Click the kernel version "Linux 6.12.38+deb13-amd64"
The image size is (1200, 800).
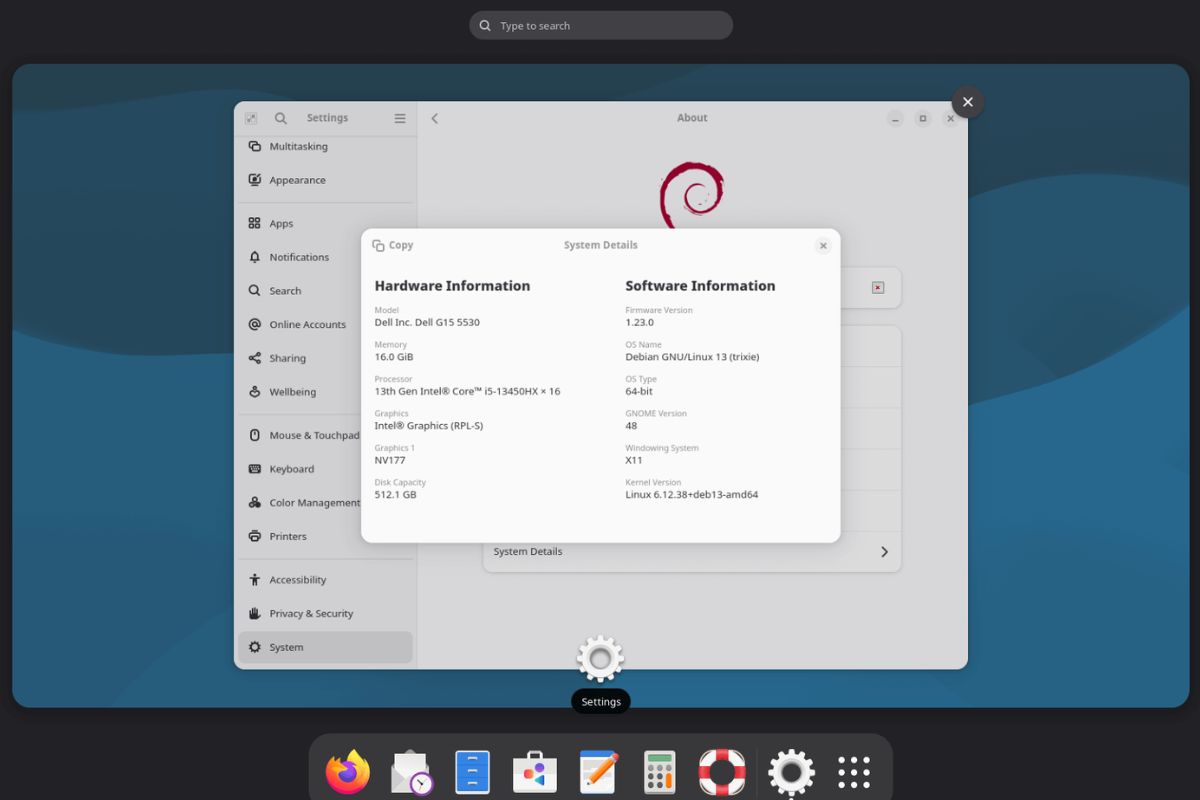(x=692, y=495)
